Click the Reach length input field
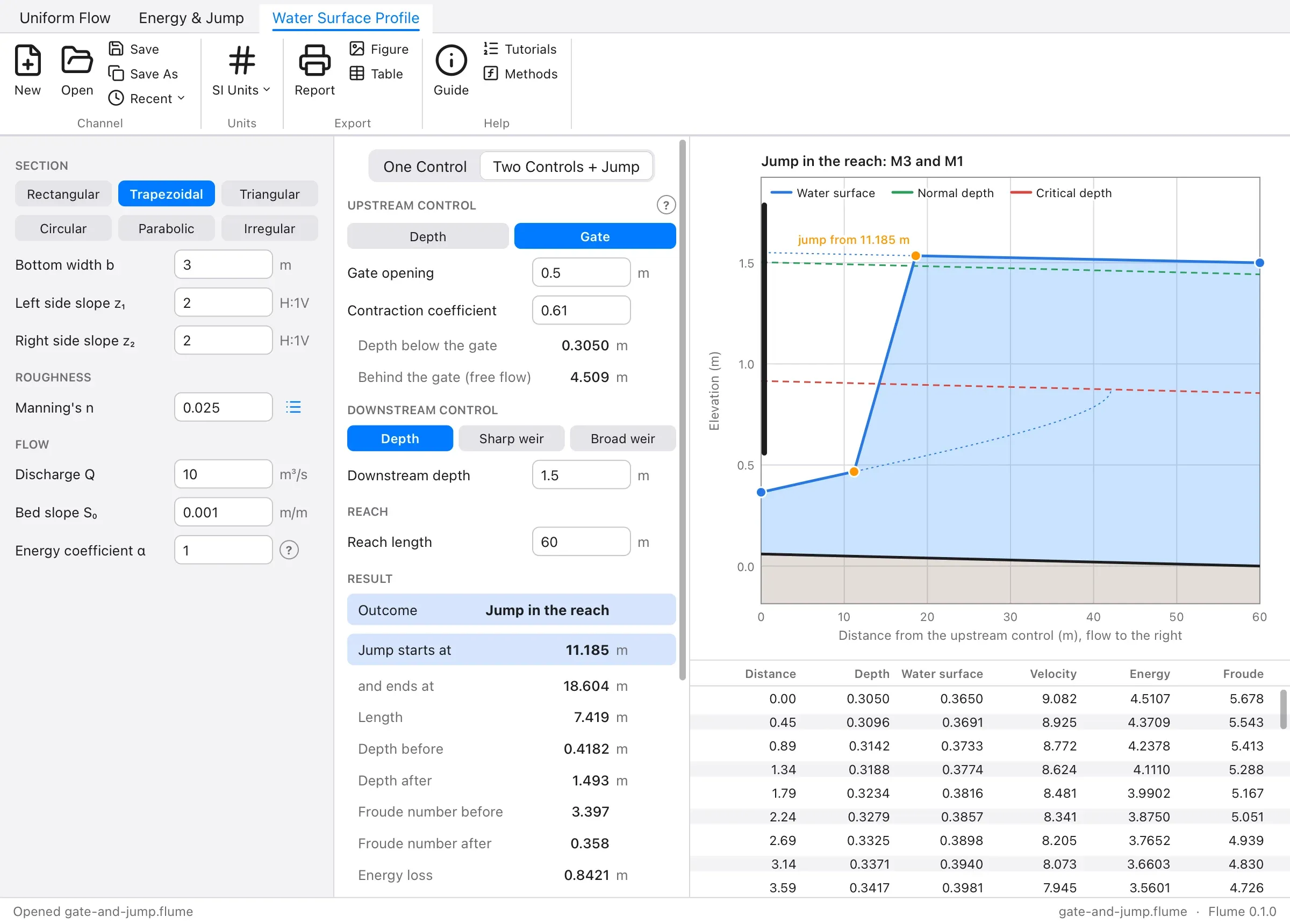 (x=581, y=542)
